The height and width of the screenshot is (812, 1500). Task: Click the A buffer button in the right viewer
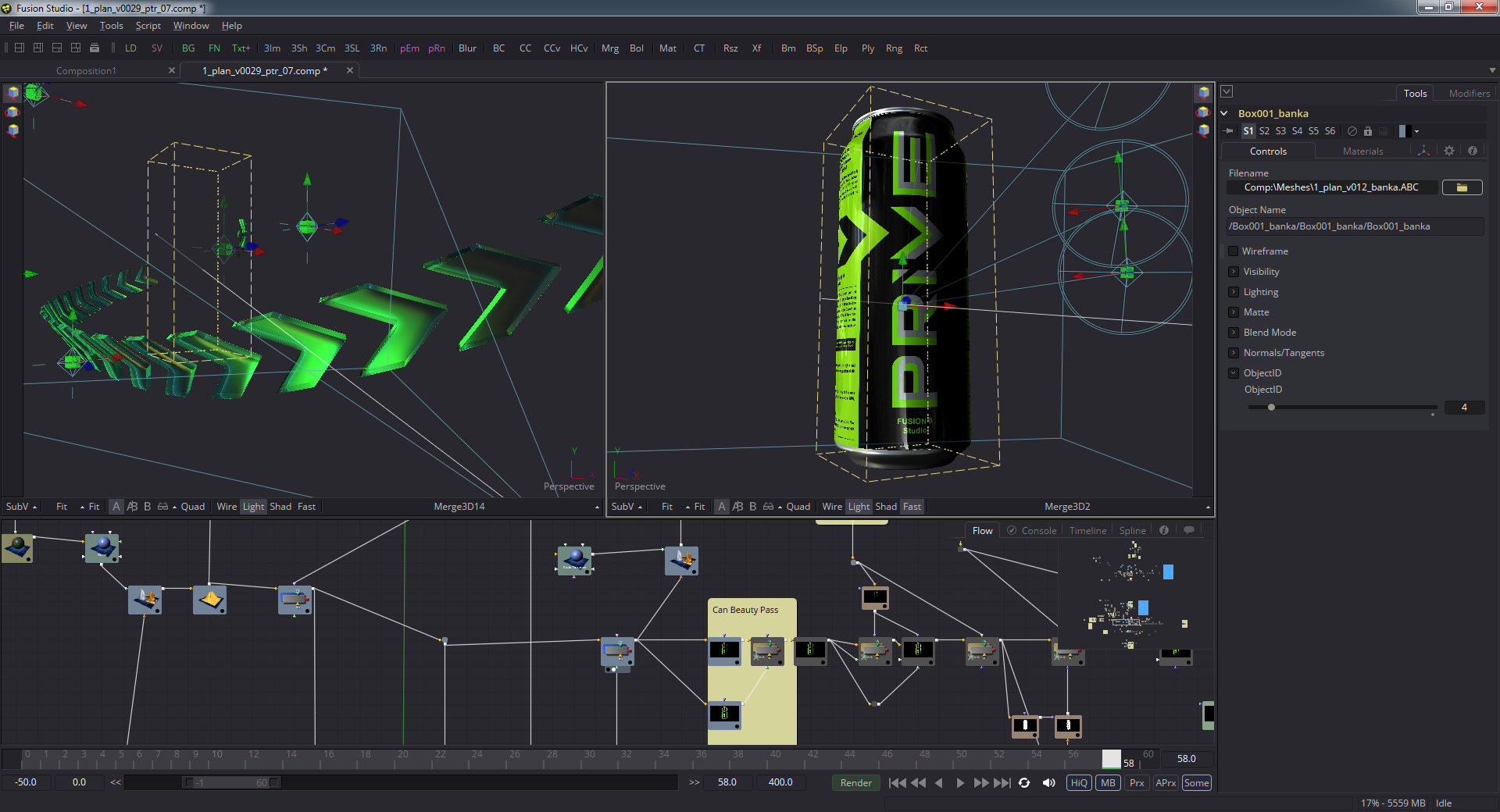click(722, 507)
